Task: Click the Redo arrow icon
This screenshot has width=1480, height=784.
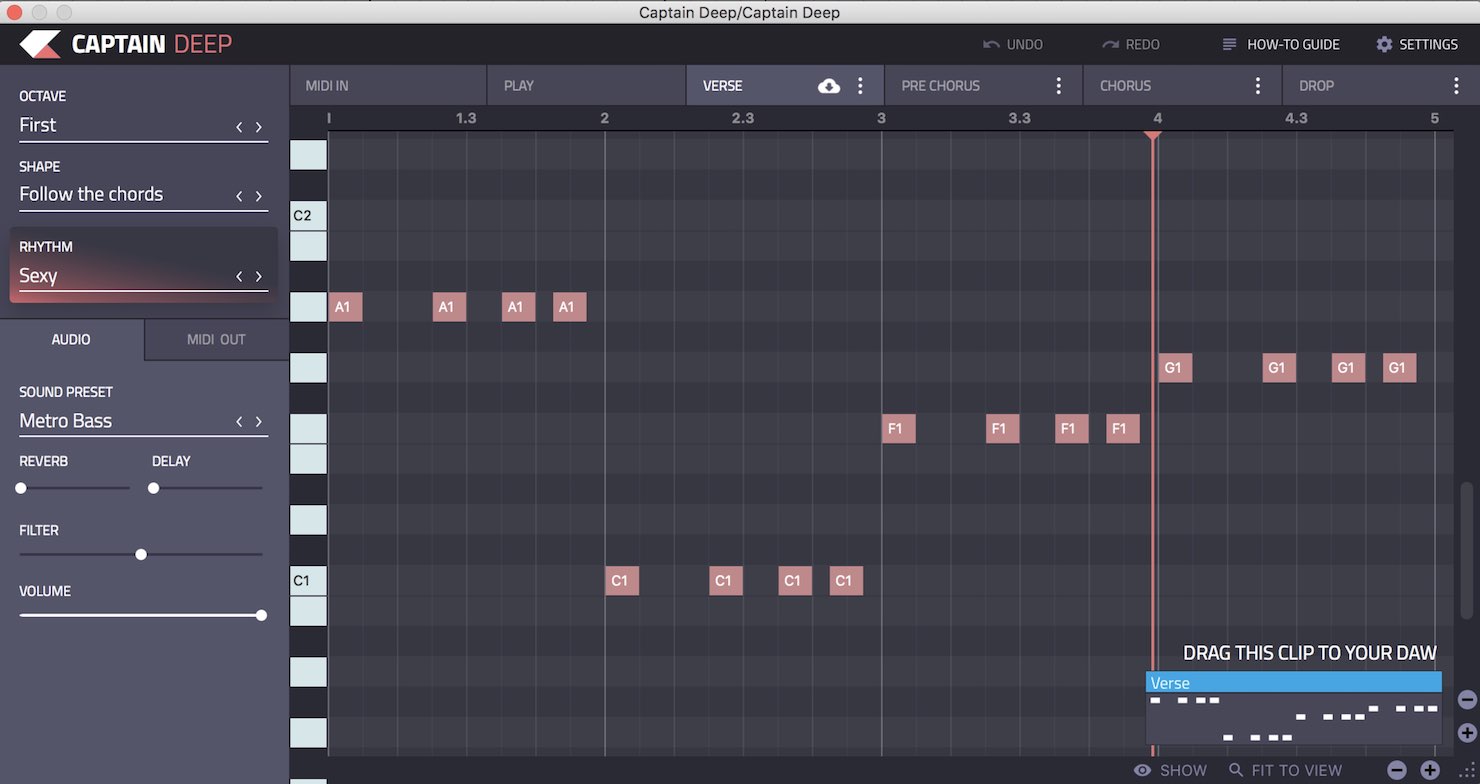Action: [1110, 44]
